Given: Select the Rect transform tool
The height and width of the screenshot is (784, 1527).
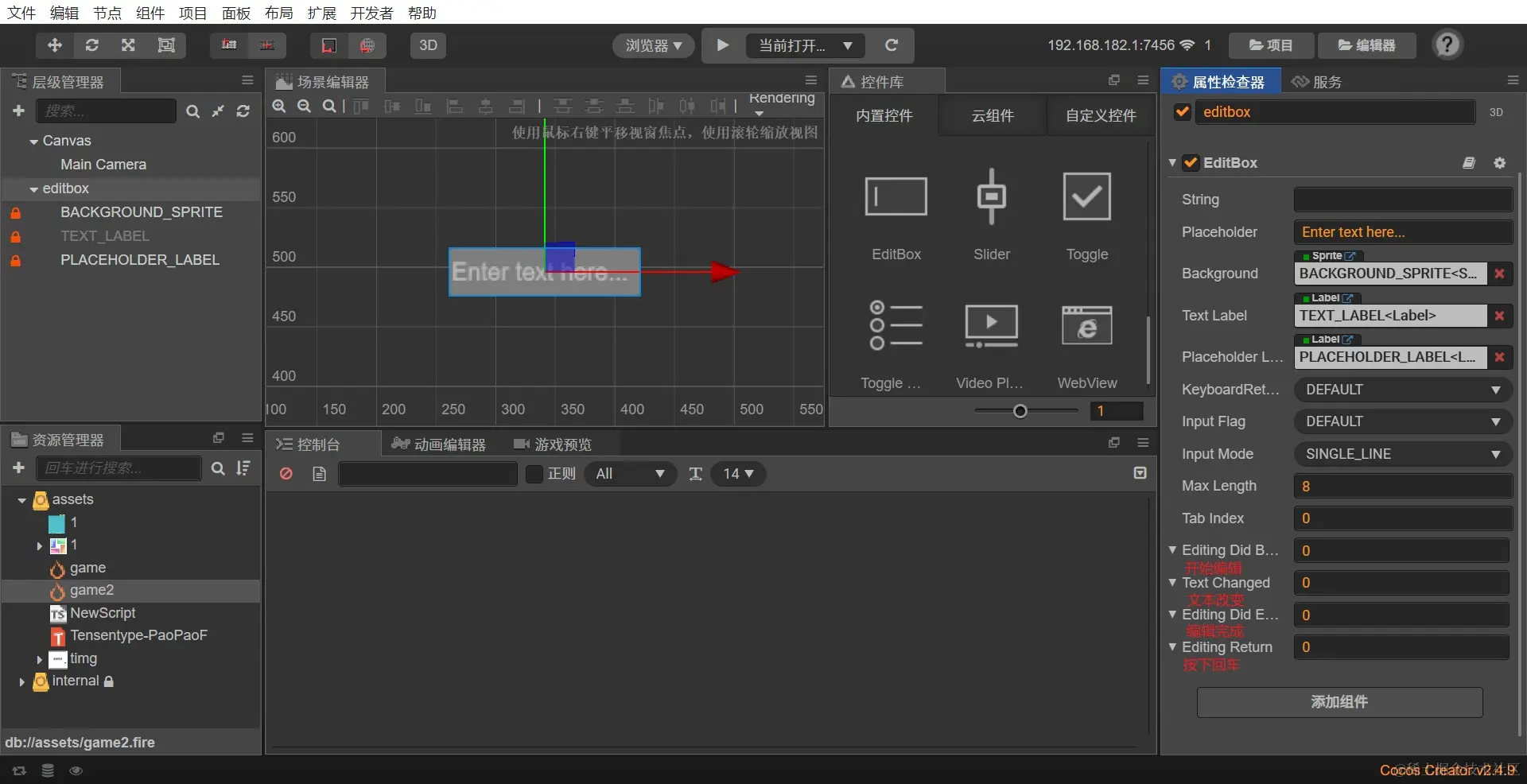Looking at the screenshot, I should click(x=166, y=45).
